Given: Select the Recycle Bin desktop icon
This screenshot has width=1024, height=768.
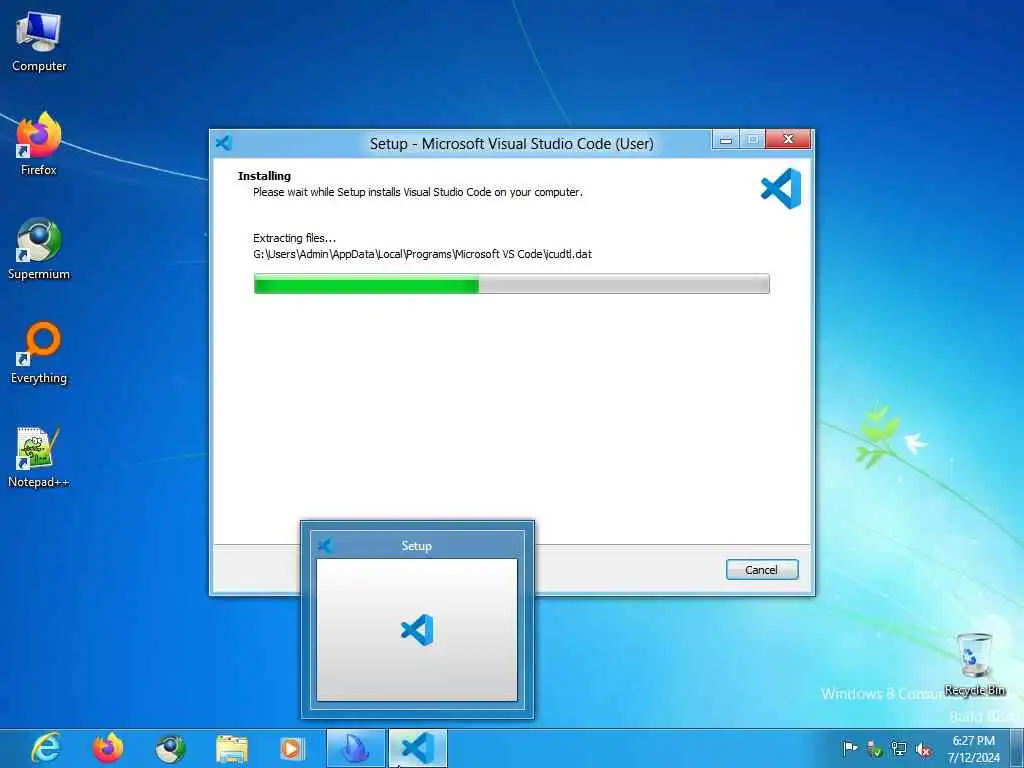Looking at the screenshot, I should point(974,665).
